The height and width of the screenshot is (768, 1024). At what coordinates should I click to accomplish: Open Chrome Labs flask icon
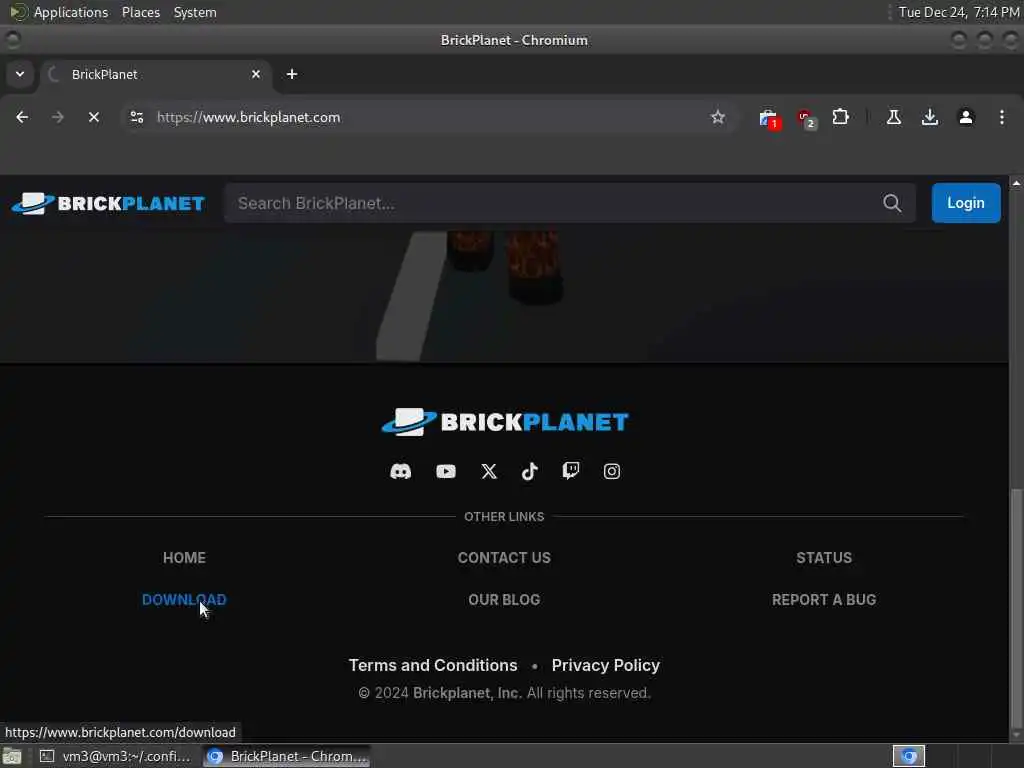tap(894, 117)
